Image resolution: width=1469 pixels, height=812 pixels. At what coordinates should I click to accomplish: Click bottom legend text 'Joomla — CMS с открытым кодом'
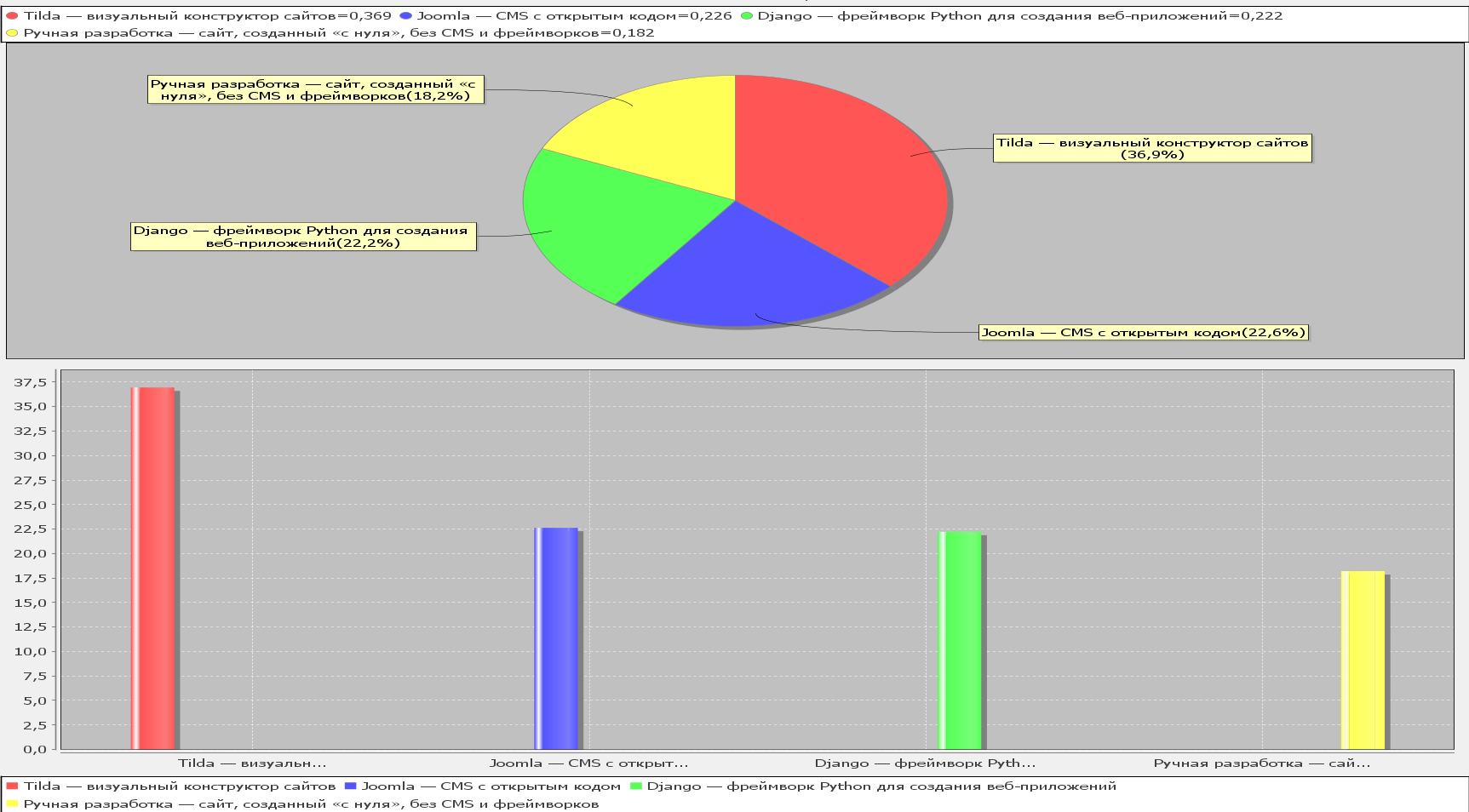point(491,786)
